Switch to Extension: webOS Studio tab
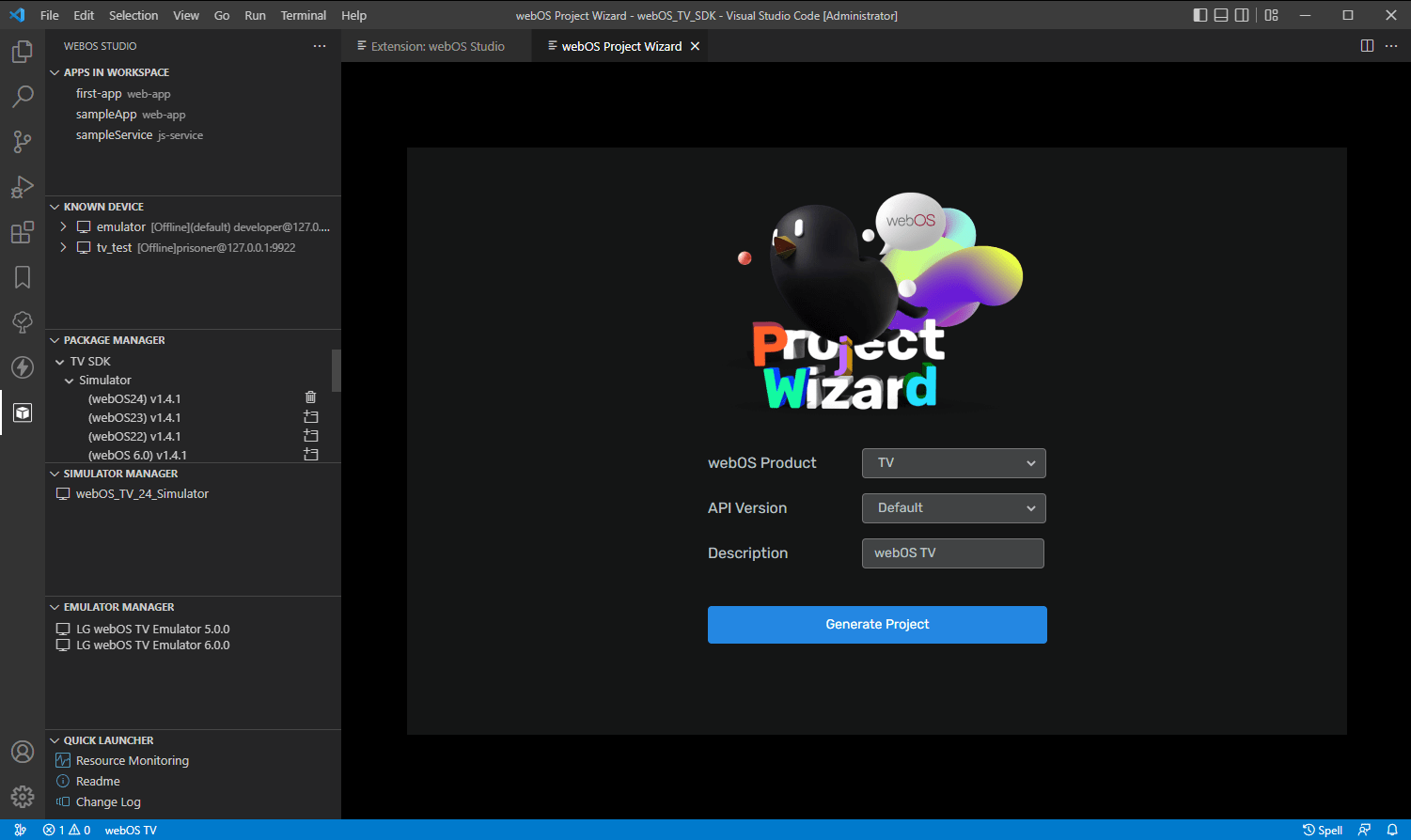 [x=437, y=46]
